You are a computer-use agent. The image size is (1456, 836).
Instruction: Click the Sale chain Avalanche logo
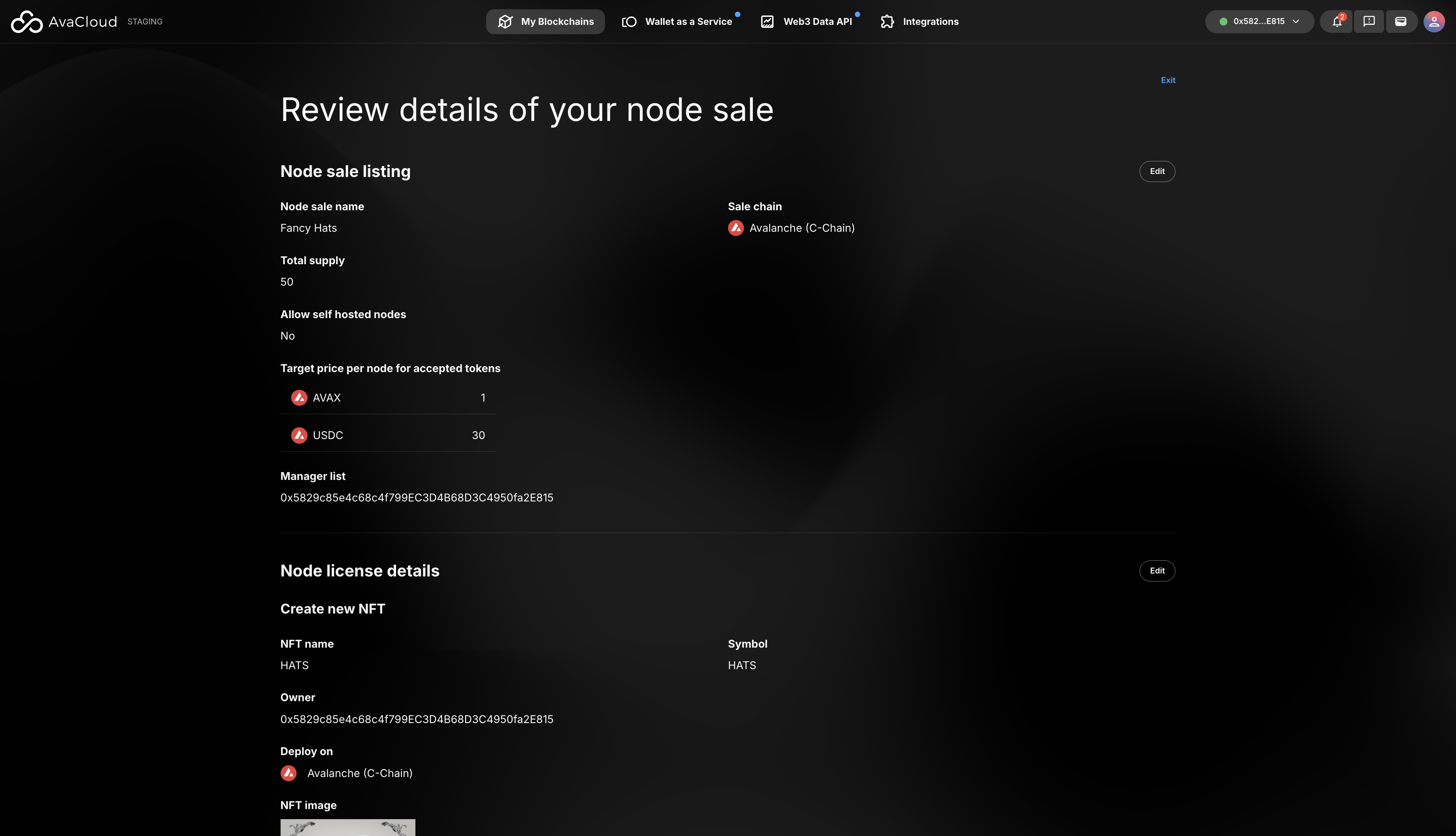(736, 228)
